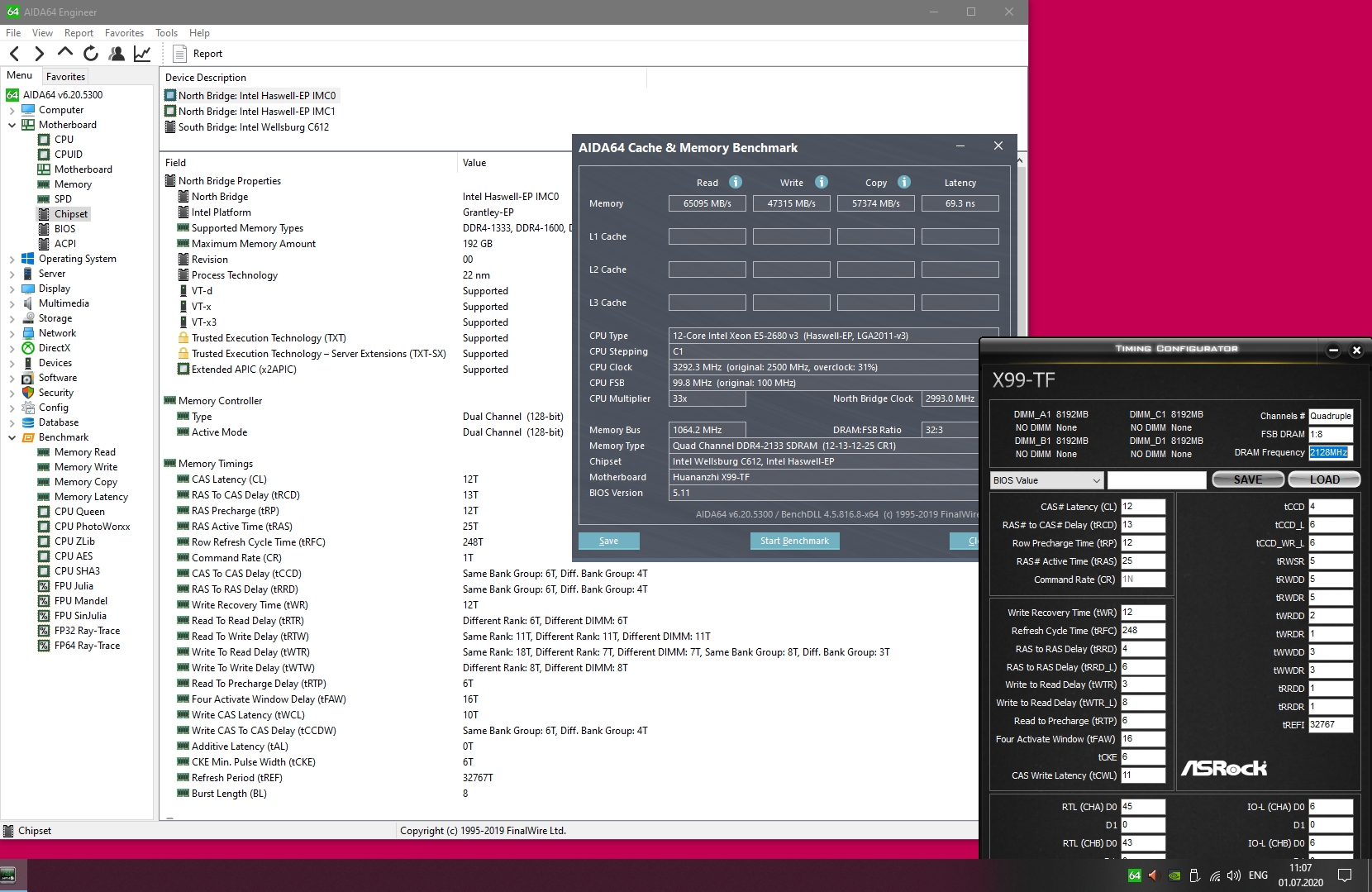Viewport: 1372px width, 892px height.
Task: Click the ENG language indicator
Action: [x=1258, y=875]
